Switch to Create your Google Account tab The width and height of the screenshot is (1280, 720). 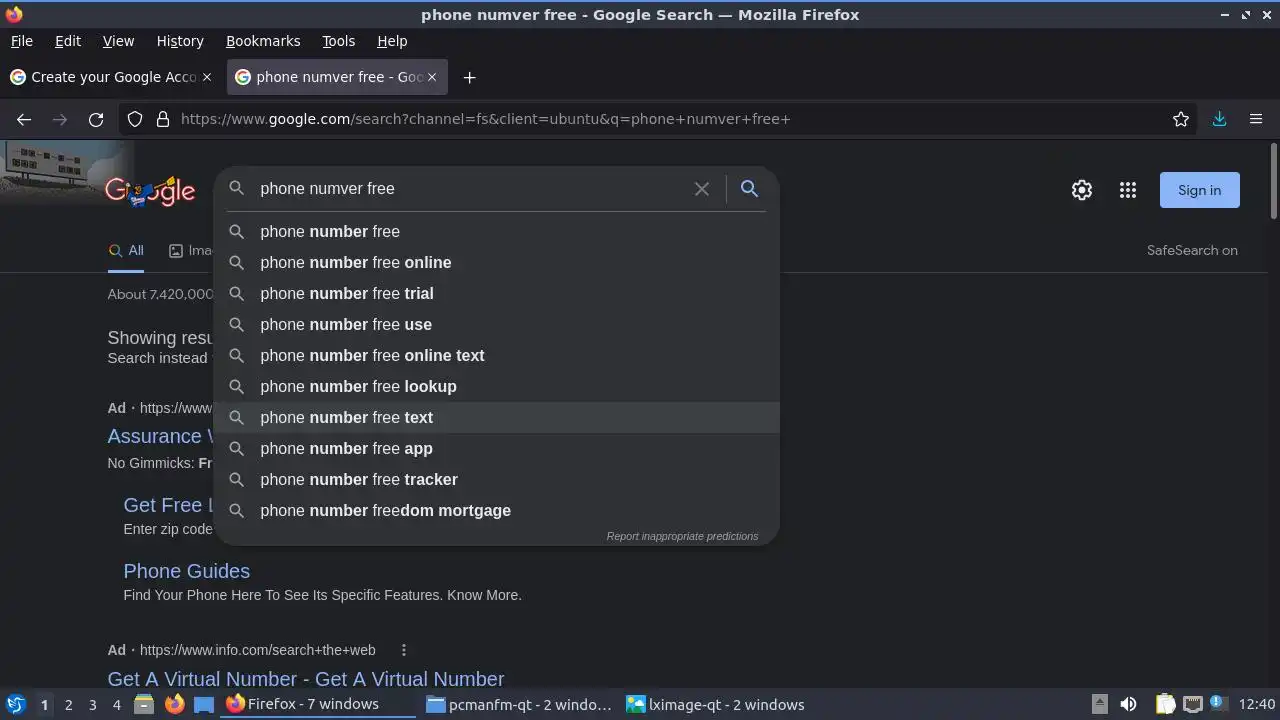[111, 77]
